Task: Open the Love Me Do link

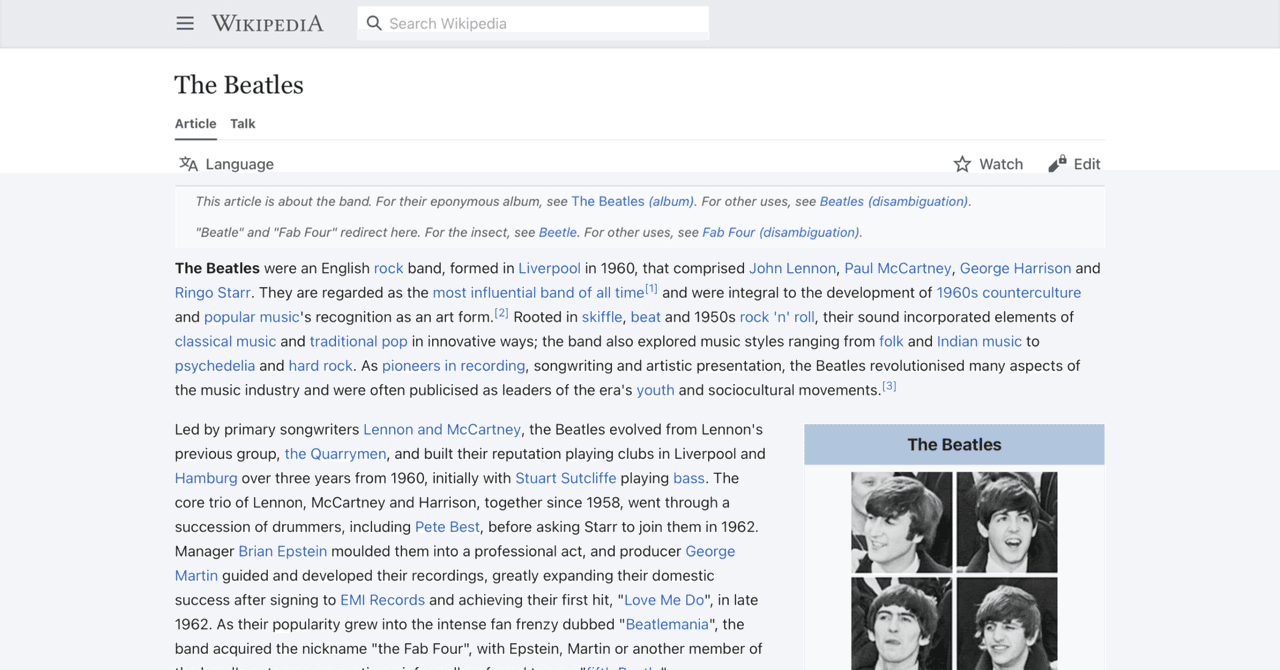Action: [665, 600]
